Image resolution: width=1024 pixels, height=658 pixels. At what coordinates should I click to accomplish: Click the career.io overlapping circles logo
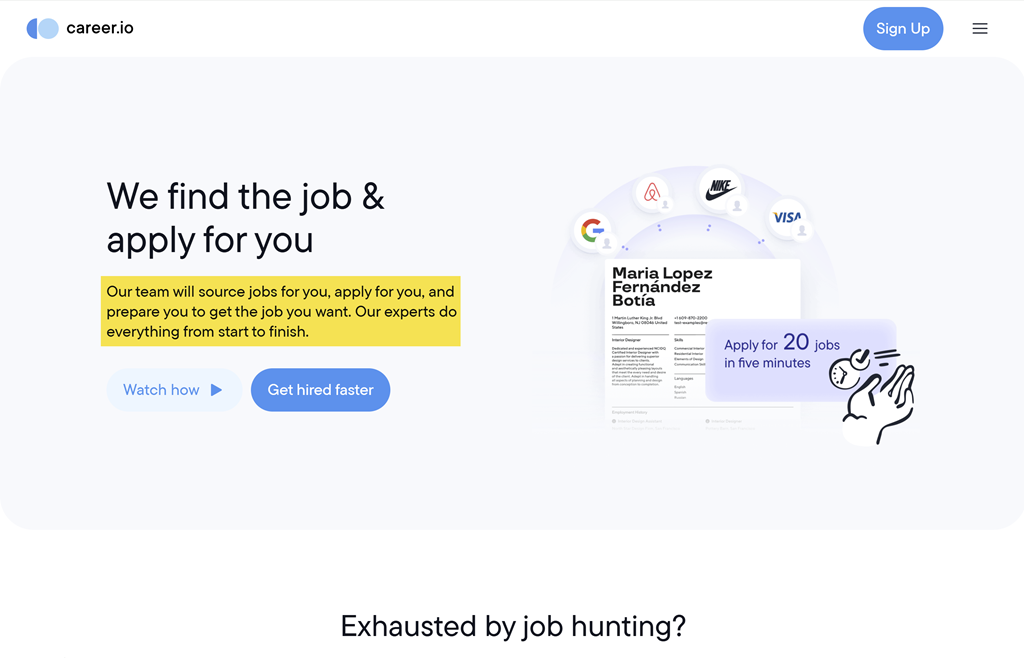(43, 28)
